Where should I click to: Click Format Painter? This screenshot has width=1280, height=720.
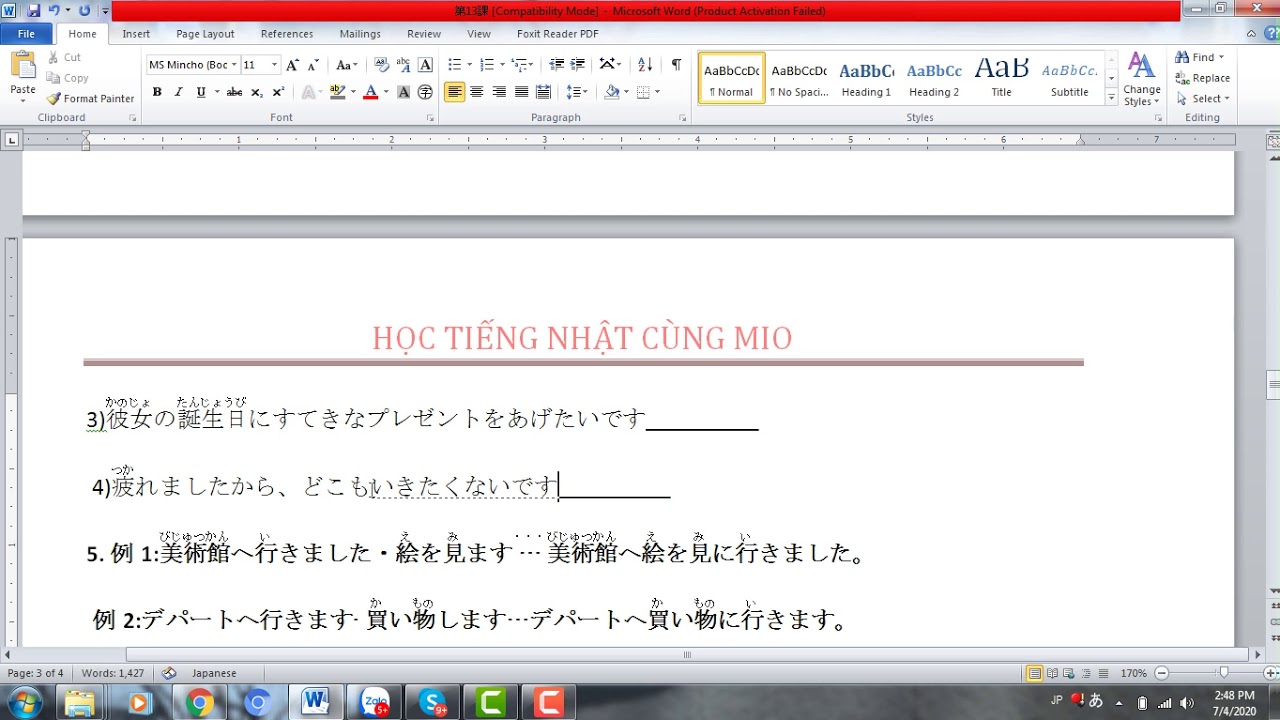click(91, 98)
